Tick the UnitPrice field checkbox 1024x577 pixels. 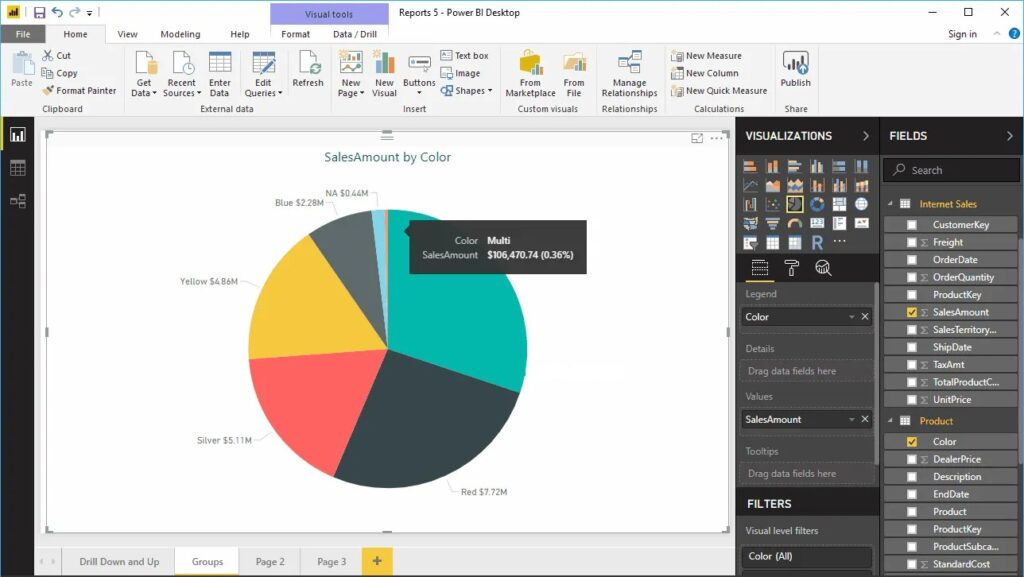pyautogui.click(x=912, y=399)
